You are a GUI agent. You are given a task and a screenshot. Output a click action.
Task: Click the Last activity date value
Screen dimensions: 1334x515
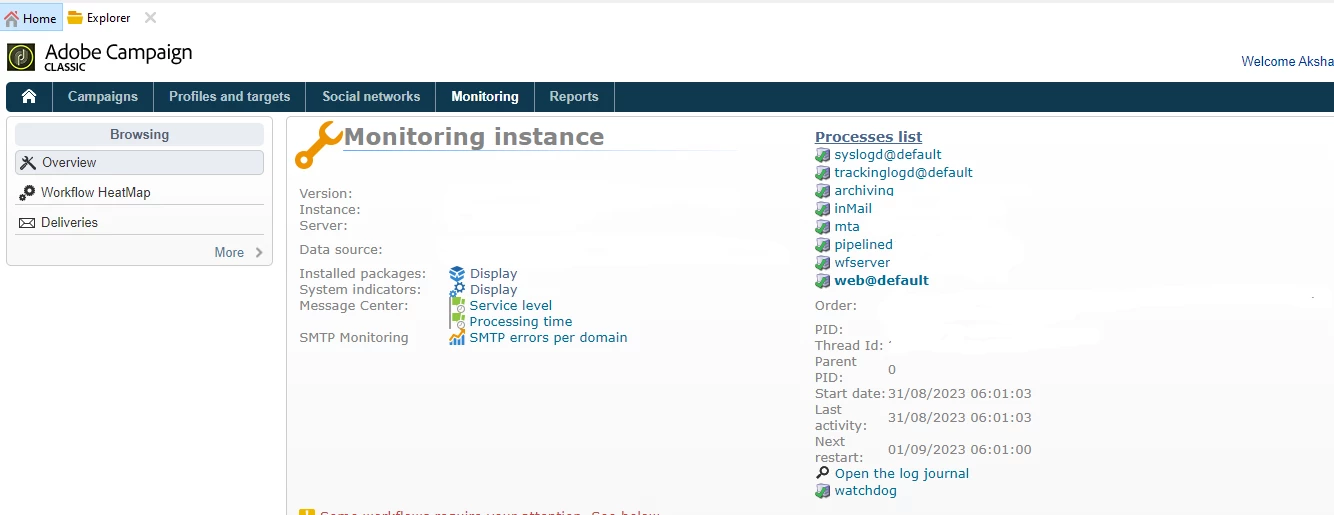pos(960,418)
